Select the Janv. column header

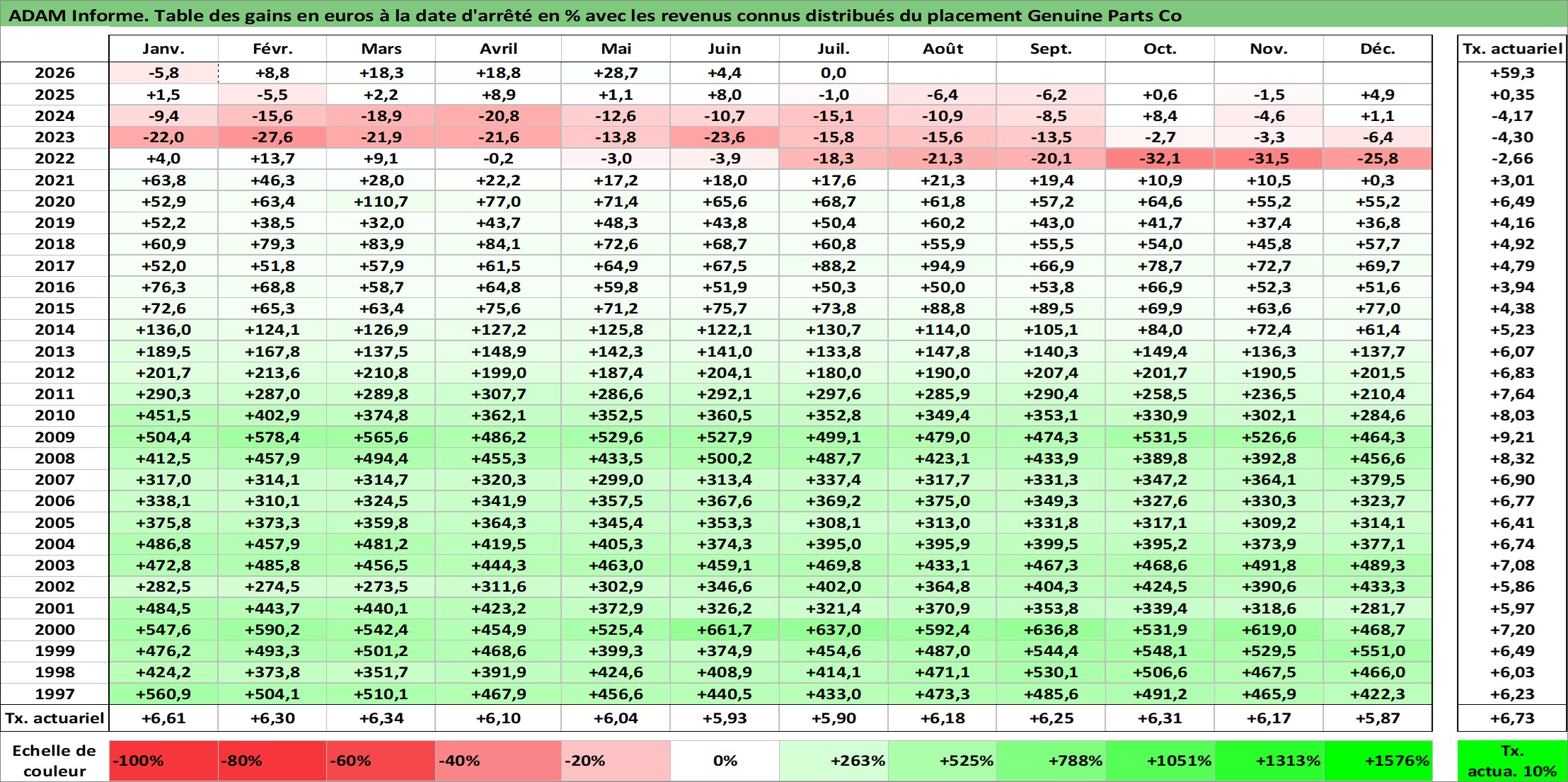(x=163, y=49)
